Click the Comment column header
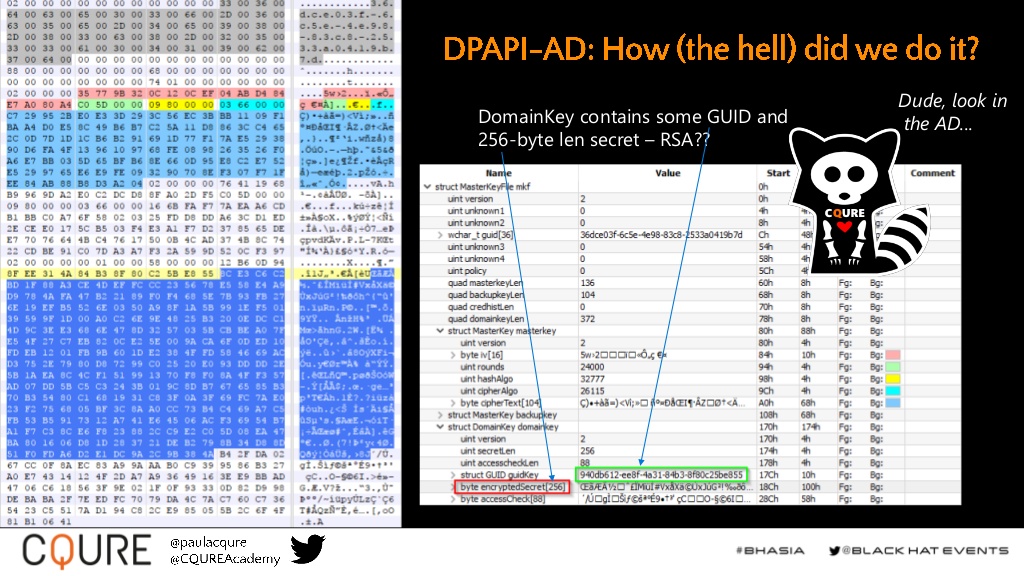The width and height of the screenshot is (1024, 576). [933, 173]
